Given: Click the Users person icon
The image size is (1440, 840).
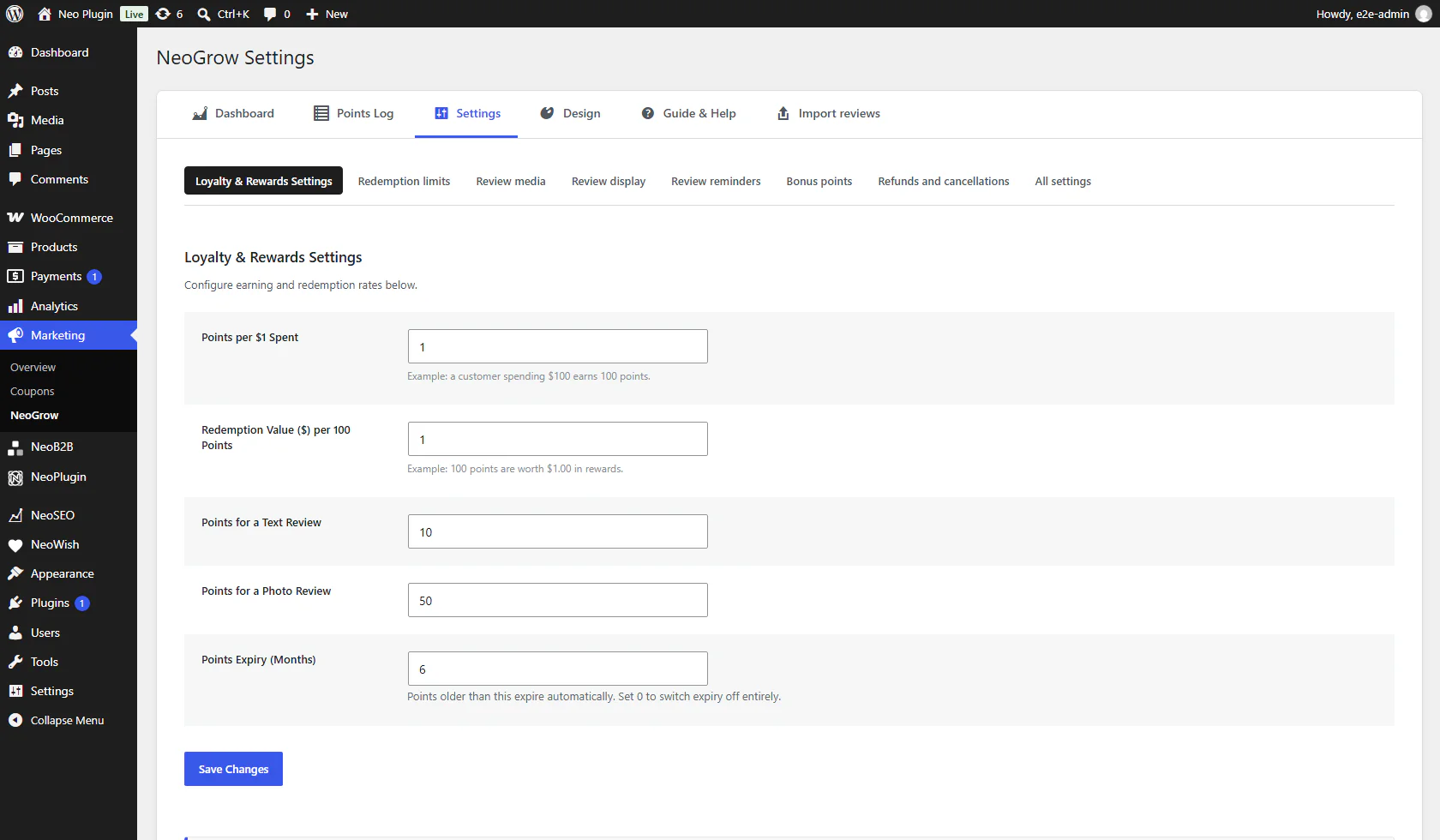Looking at the screenshot, I should pyautogui.click(x=15, y=633).
